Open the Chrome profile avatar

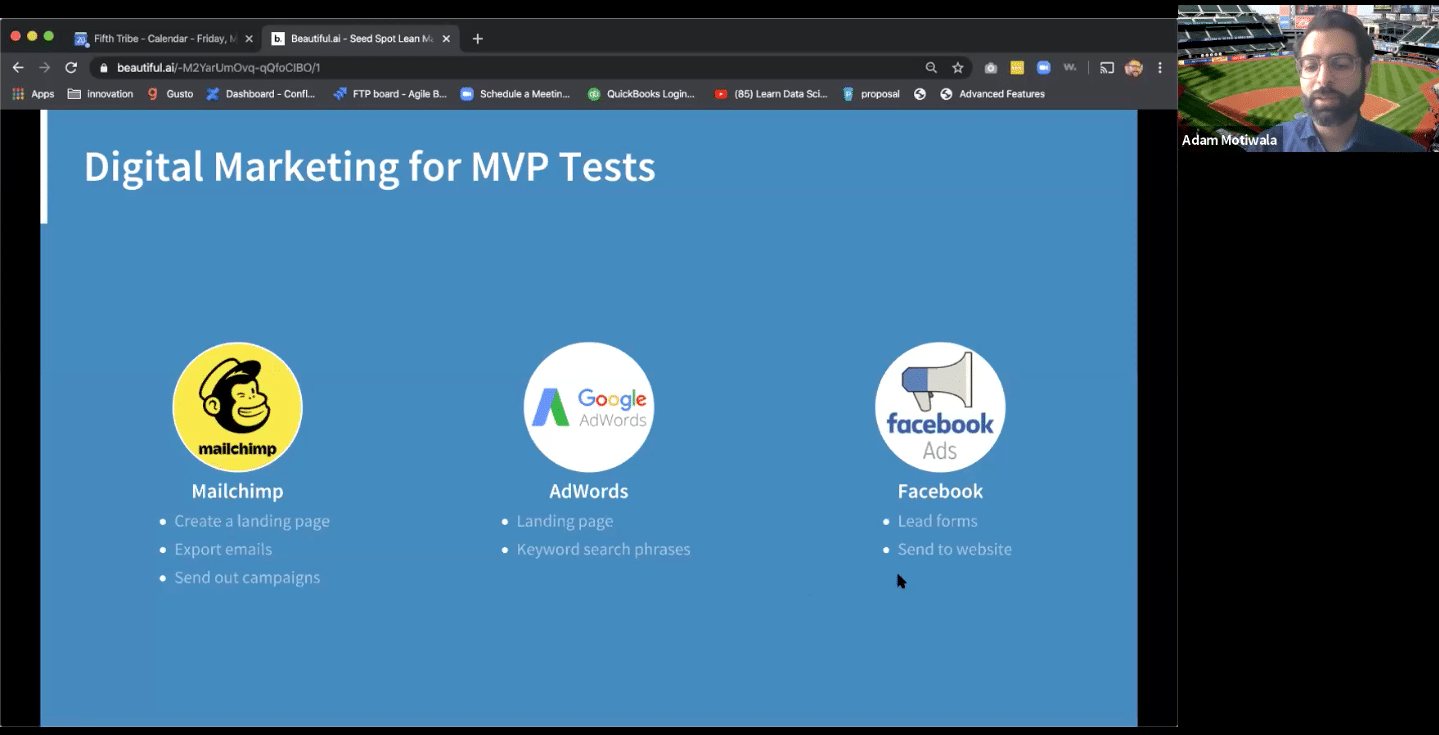coord(1133,68)
